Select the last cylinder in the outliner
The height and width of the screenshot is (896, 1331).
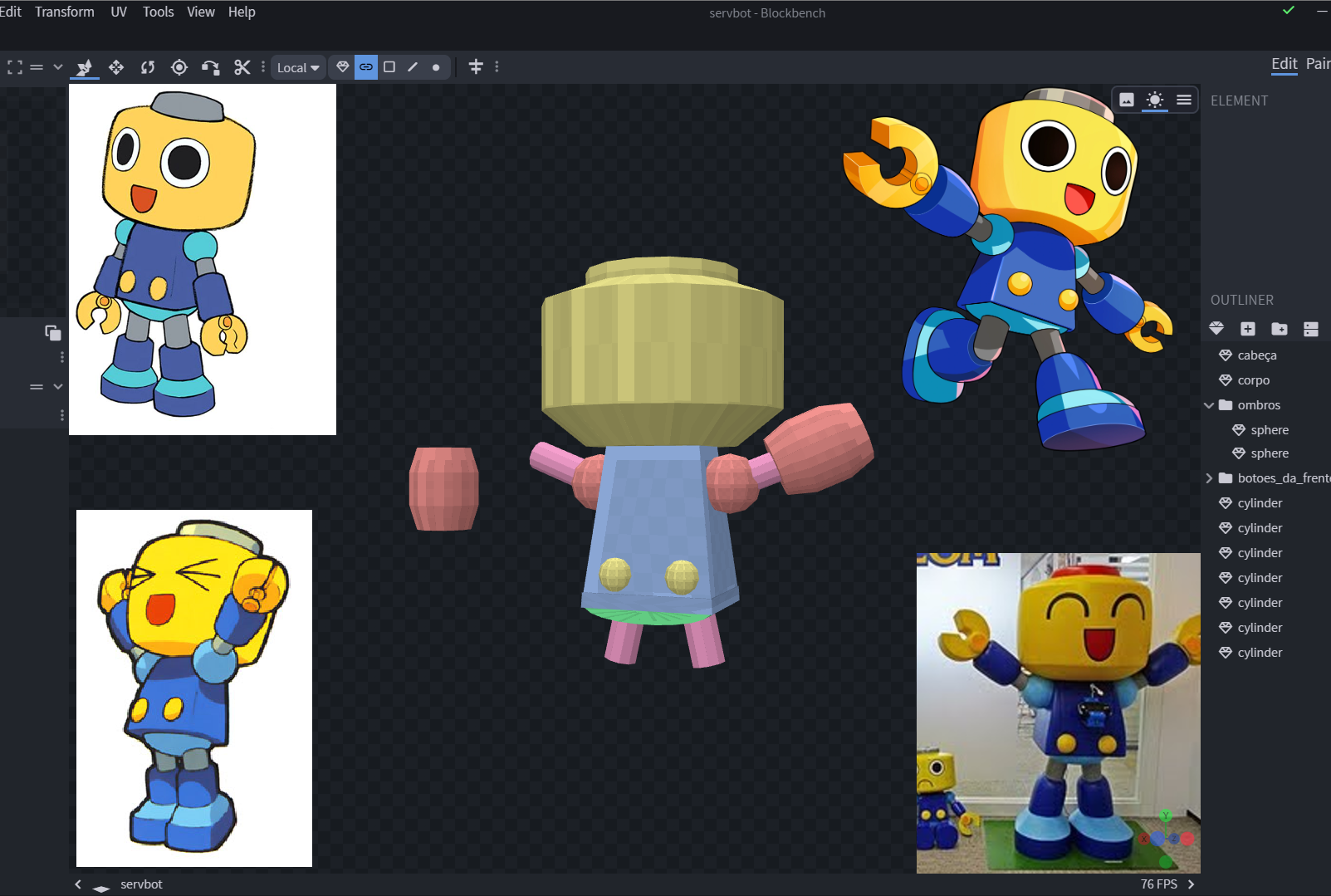point(1266,653)
